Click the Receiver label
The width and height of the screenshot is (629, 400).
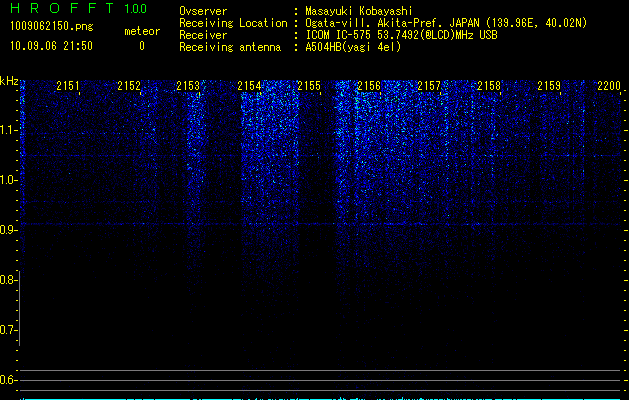tap(203, 35)
